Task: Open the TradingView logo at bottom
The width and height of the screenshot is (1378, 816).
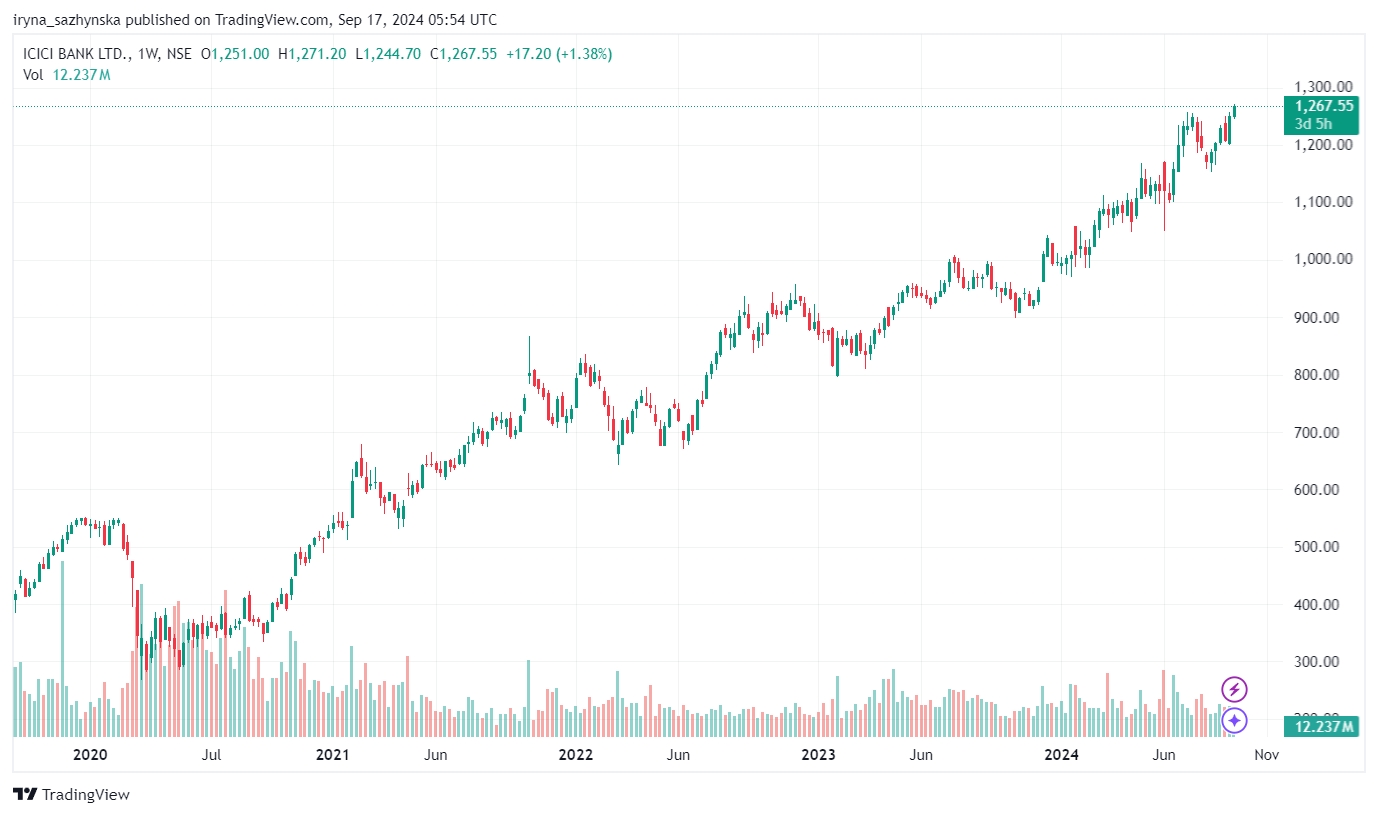Action: coord(71,795)
